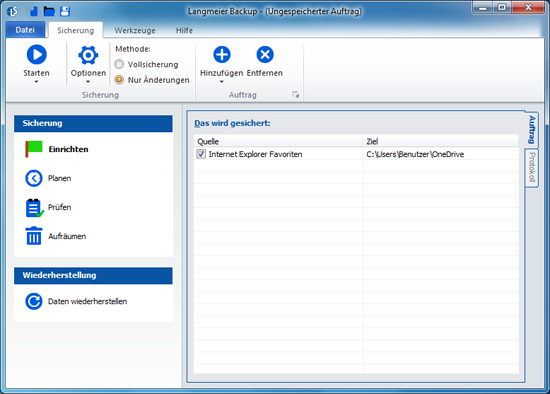This screenshot has height=394, width=550.
Task: Close the Langmeier Backup window
Action: pyautogui.click(x=529, y=7)
